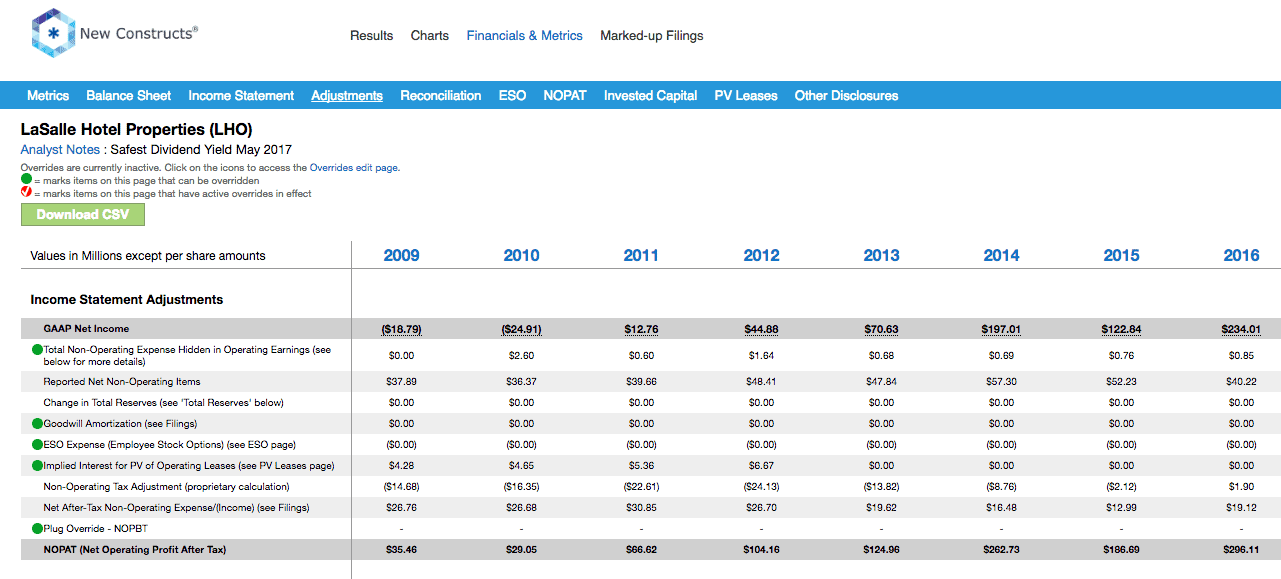Follow the Overrides edit page link
1281x579 pixels.
point(353,168)
